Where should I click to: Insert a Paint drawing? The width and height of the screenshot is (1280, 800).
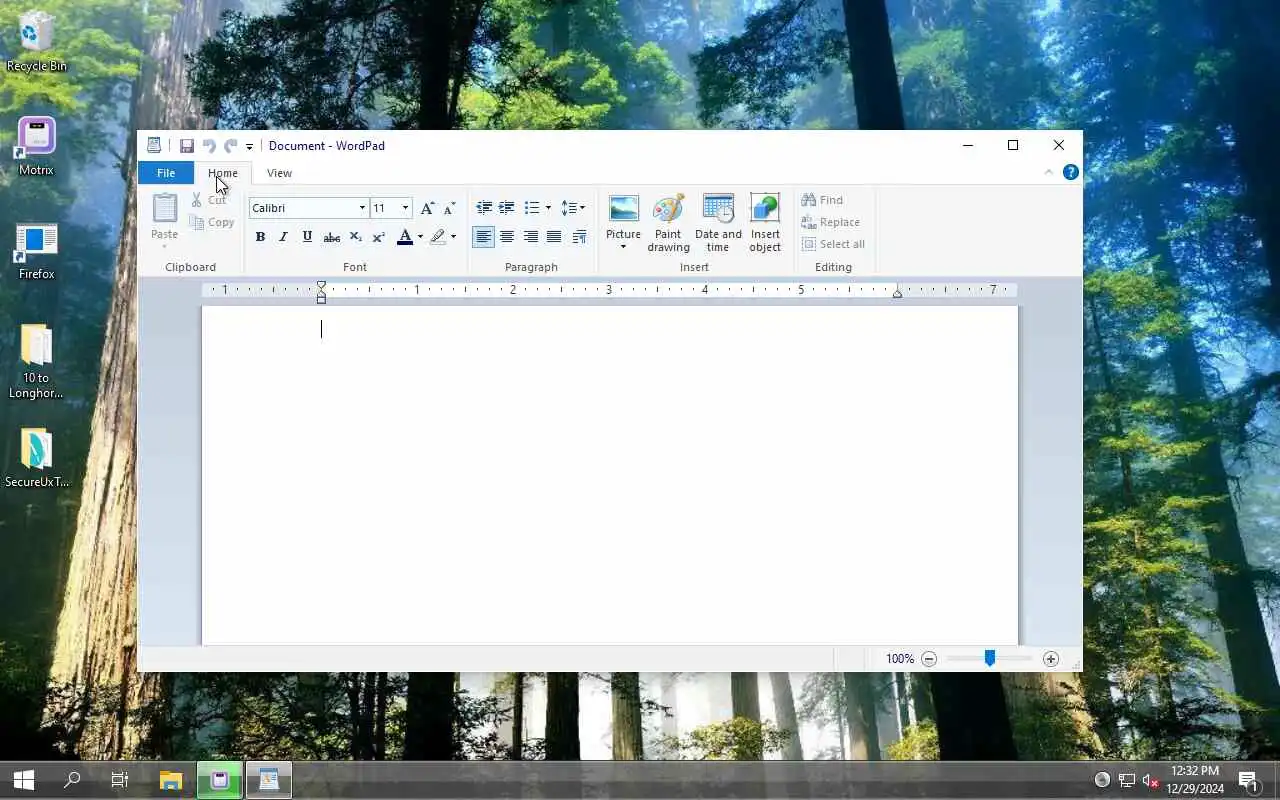pos(668,223)
